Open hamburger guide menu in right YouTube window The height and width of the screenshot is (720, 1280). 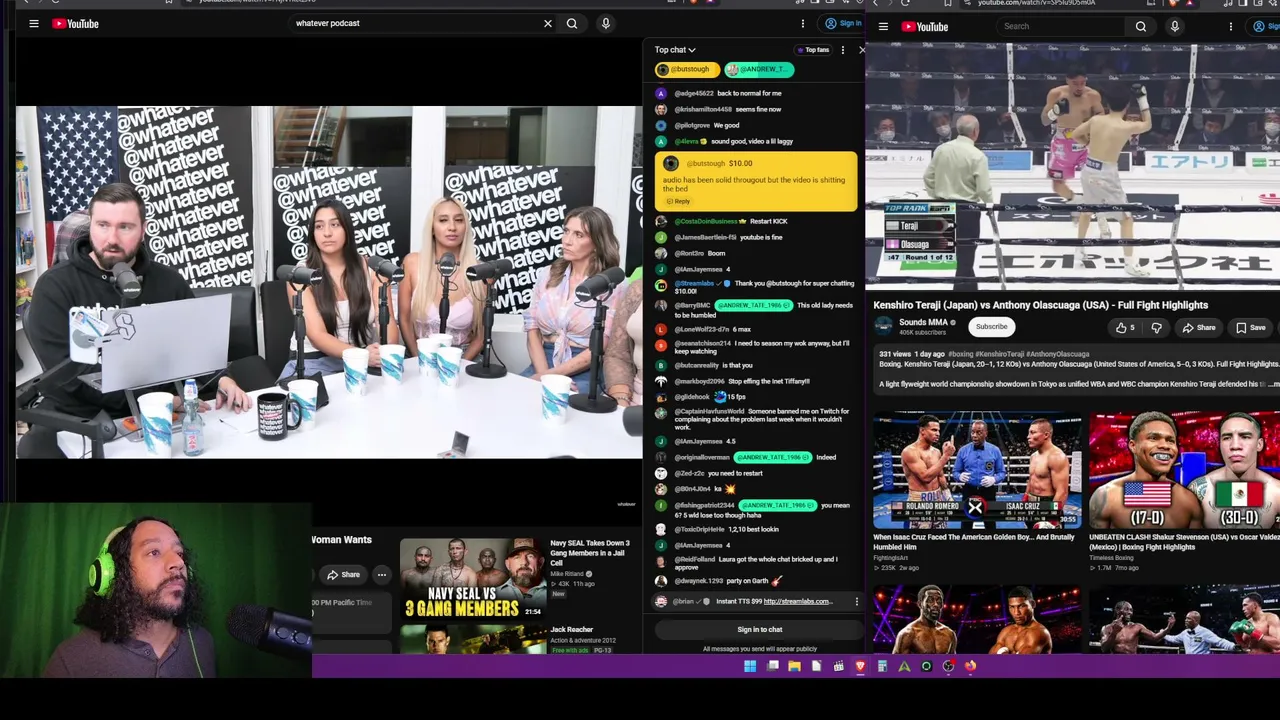(x=883, y=27)
